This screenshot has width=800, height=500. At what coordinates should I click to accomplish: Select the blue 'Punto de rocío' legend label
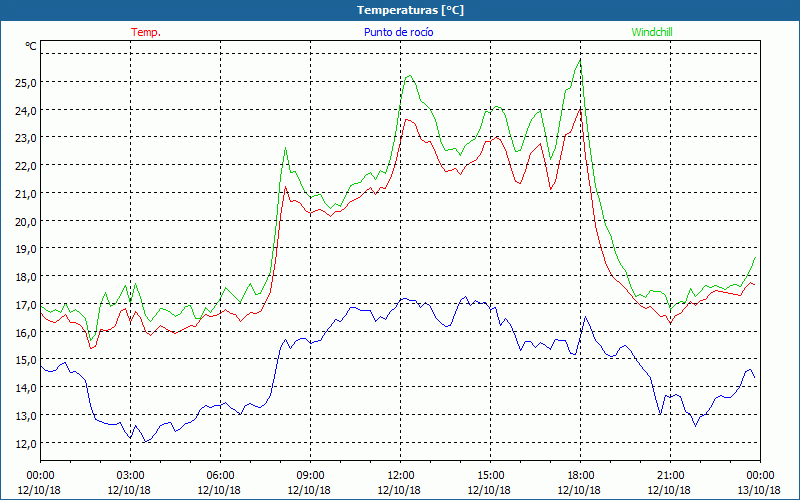click(x=398, y=32)
